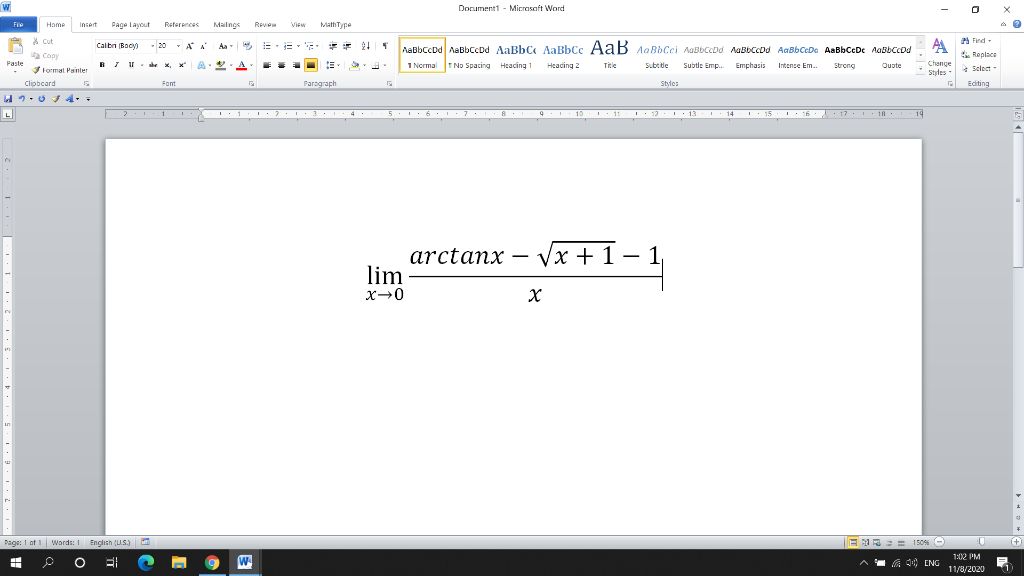The width and height of the screenshot is (1024, 576).
Task: Apply the red font color
Action: tap(242, 65)
